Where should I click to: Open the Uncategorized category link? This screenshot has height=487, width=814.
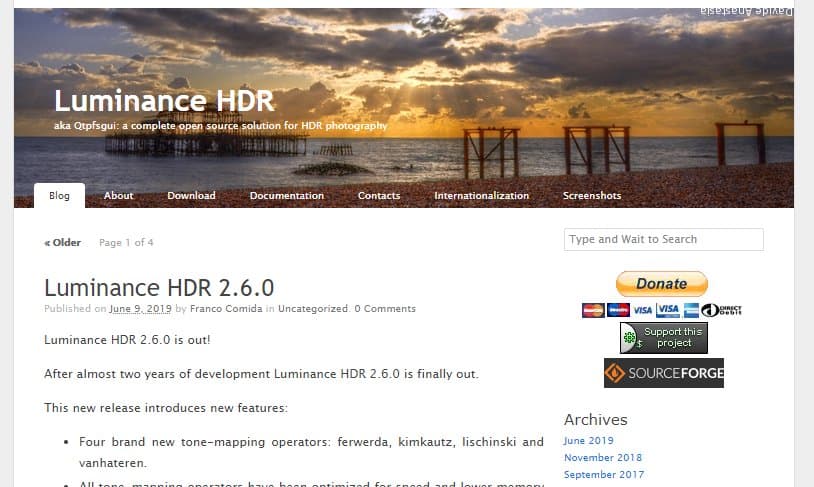coord(313,308)
